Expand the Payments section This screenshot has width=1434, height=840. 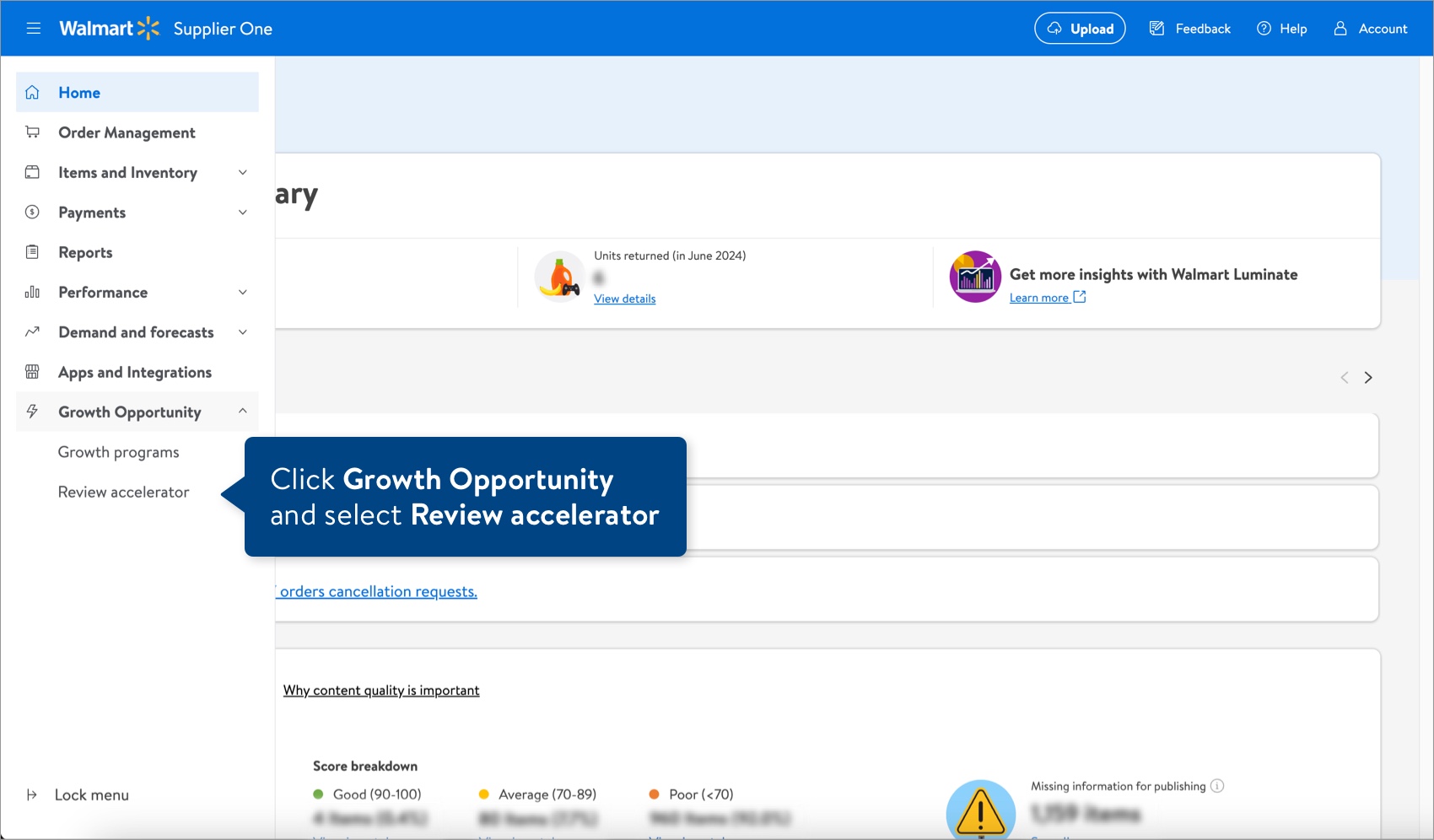tap(243, 212)
